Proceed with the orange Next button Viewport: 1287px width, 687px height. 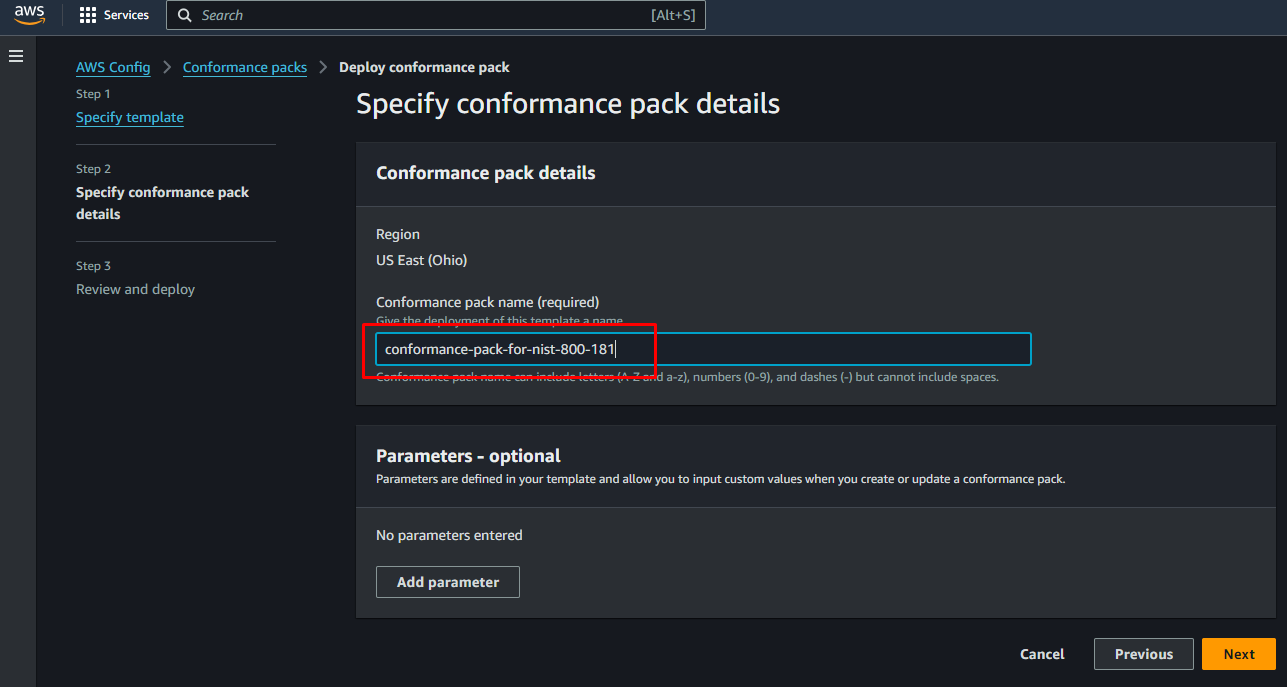tap(1238, 654)
